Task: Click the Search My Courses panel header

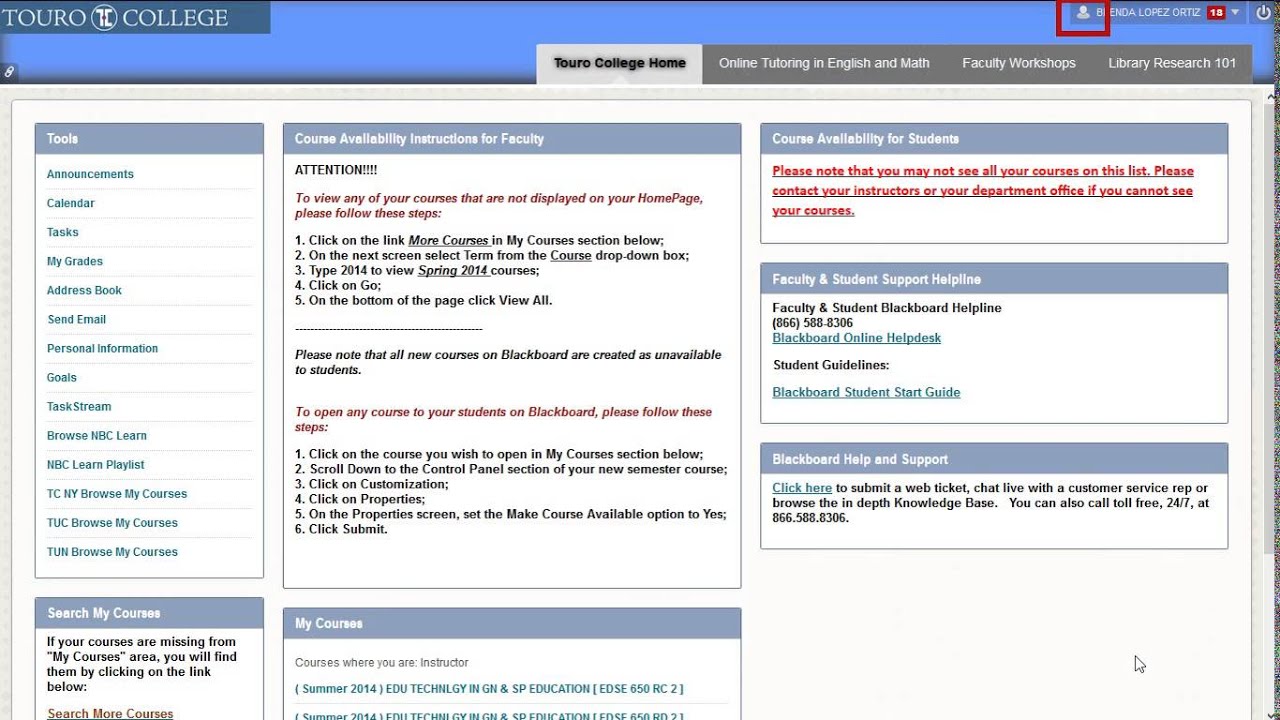Action: pyautogui.click(x=149, y=613)
